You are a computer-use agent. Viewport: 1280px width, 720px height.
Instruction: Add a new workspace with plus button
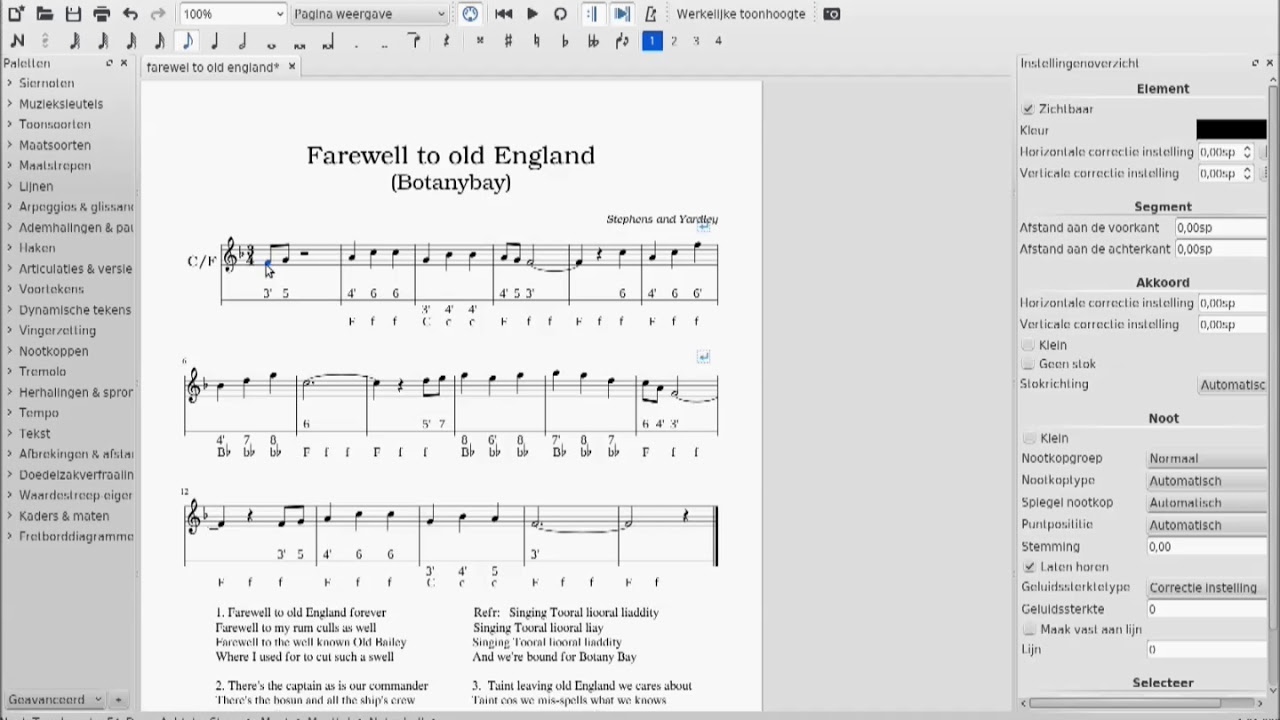click(118, 700)
